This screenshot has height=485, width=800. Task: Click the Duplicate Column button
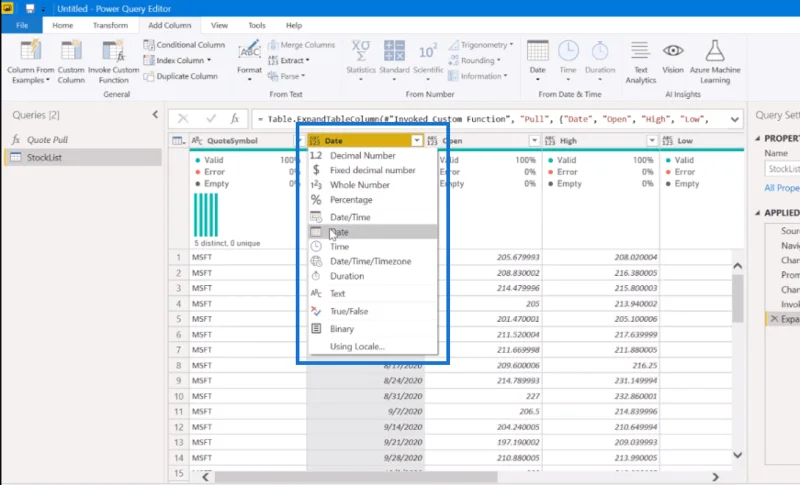[181, 76]
